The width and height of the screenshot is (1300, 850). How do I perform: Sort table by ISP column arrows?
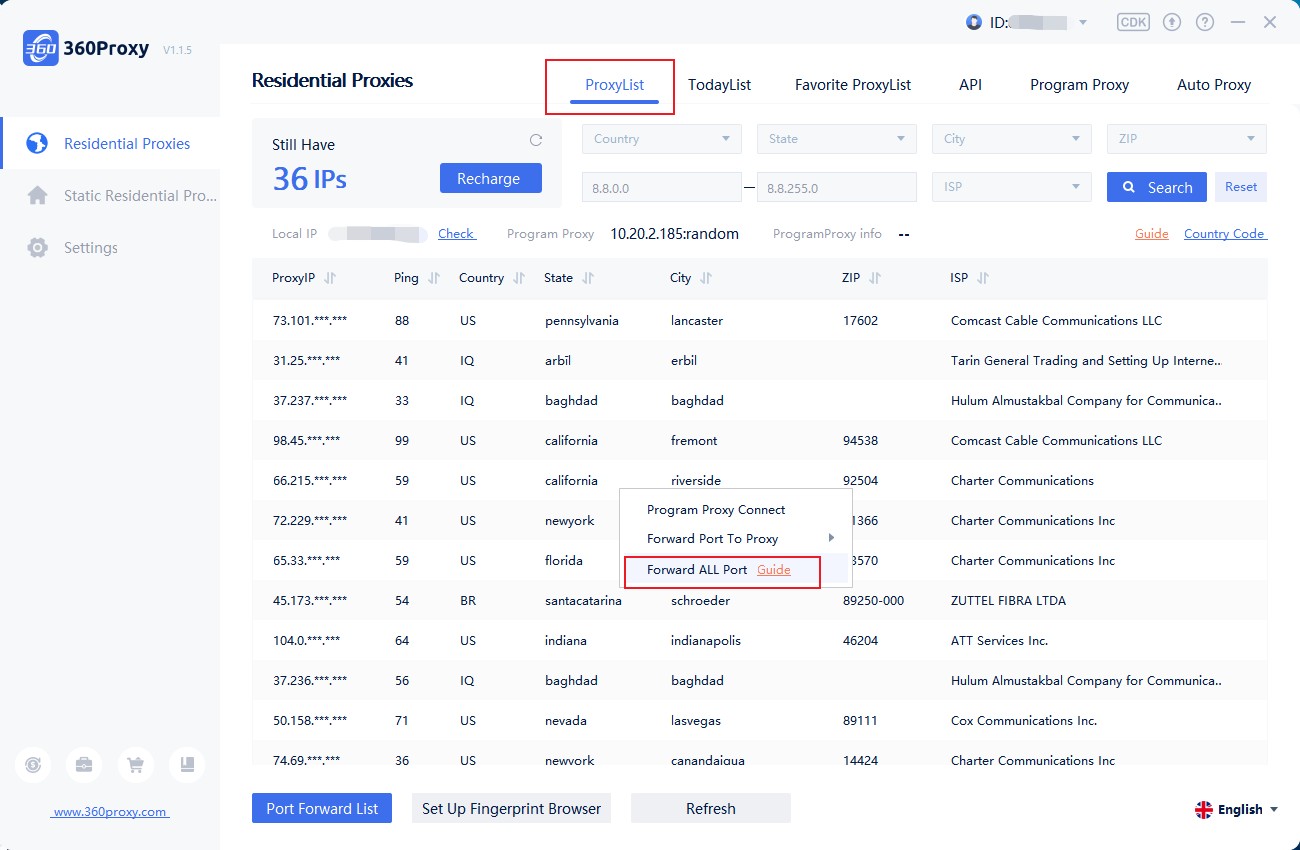[983, 278]
